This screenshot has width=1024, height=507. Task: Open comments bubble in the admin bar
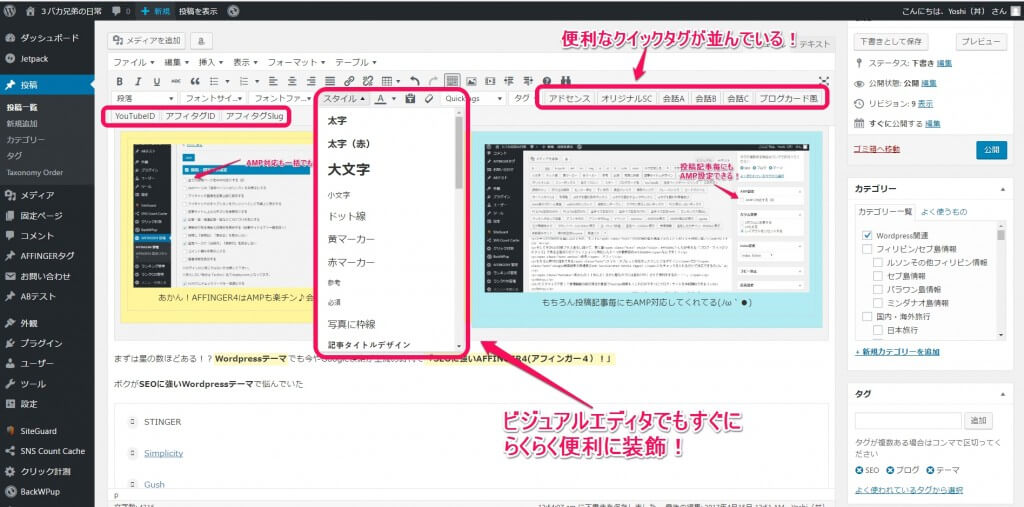(121, 11)
